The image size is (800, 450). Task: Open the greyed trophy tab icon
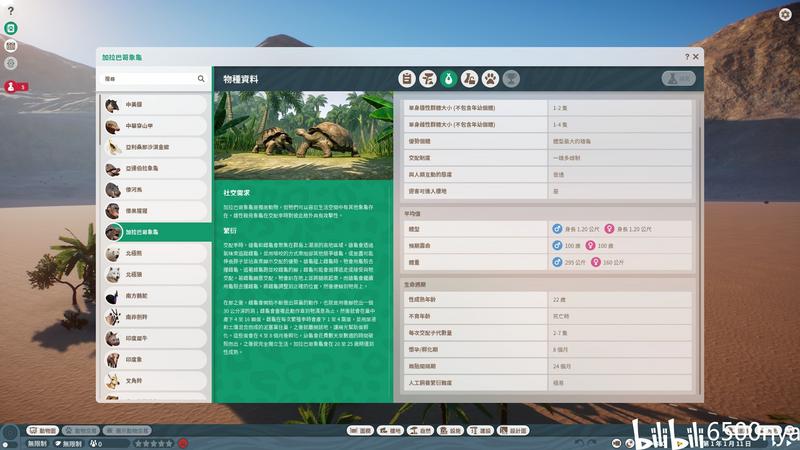[x=511, y=79]
